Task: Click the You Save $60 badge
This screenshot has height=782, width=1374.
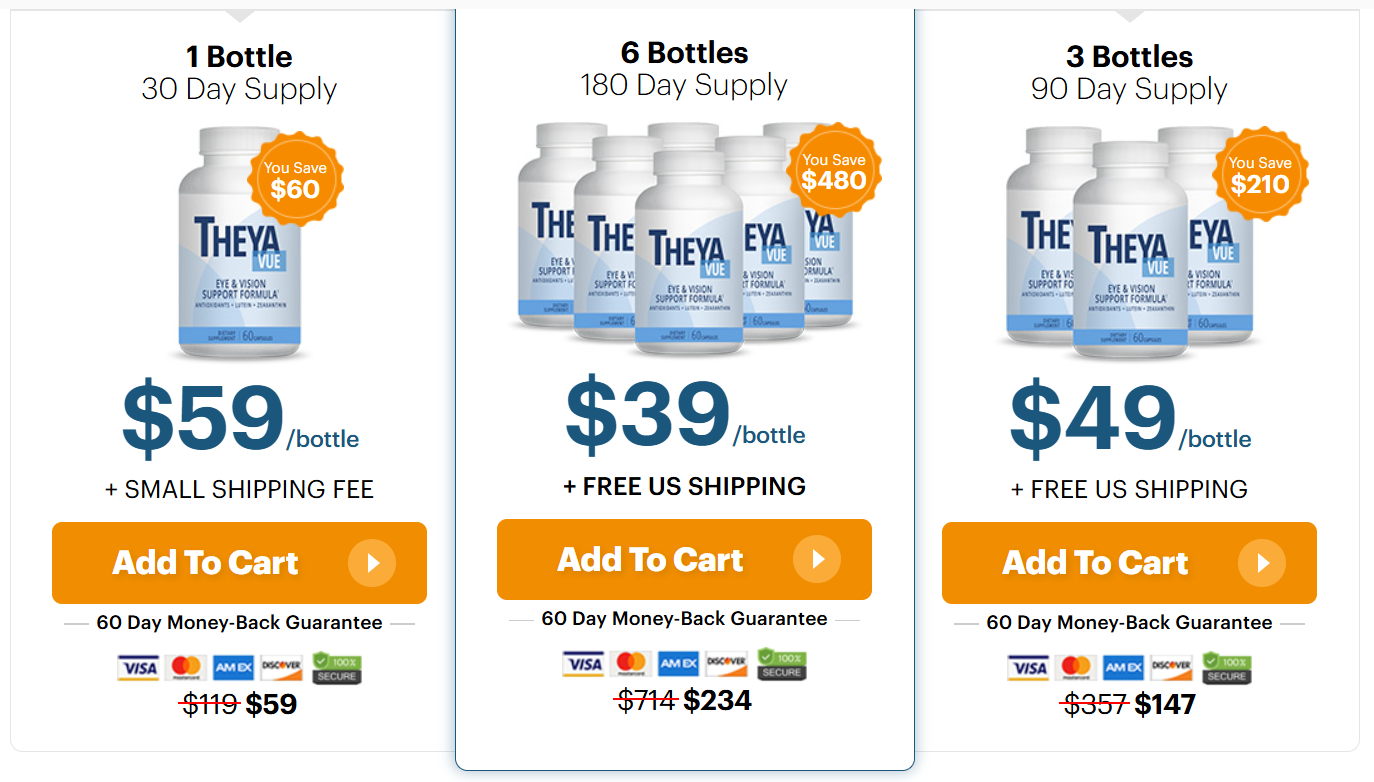Action: [x=295, y=180]
